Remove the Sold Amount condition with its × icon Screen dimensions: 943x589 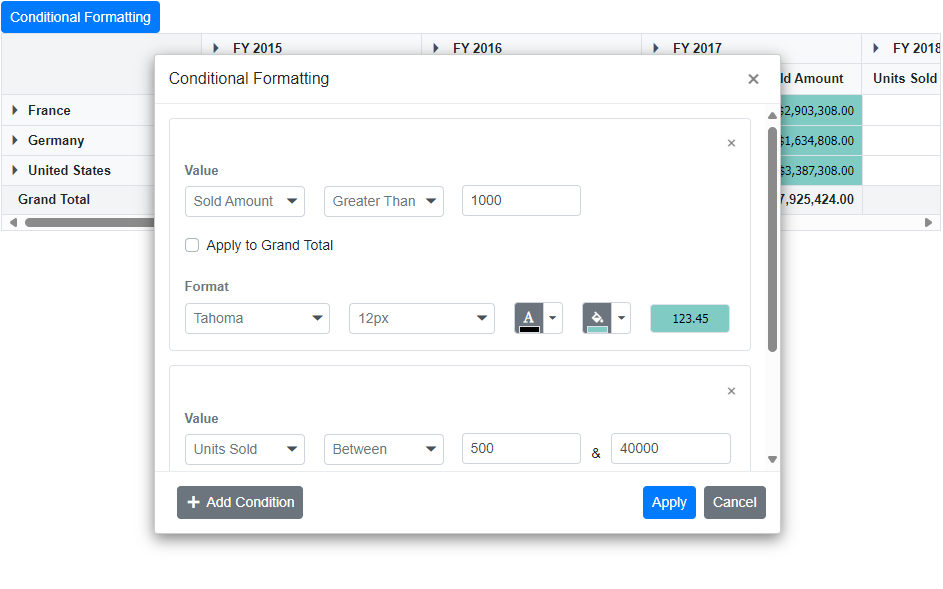pos(731,143)
